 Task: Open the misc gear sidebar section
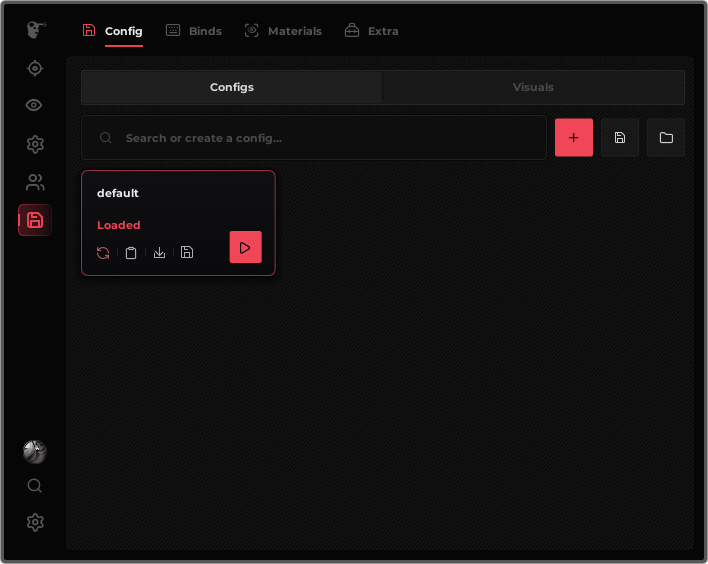pos(35,144)
